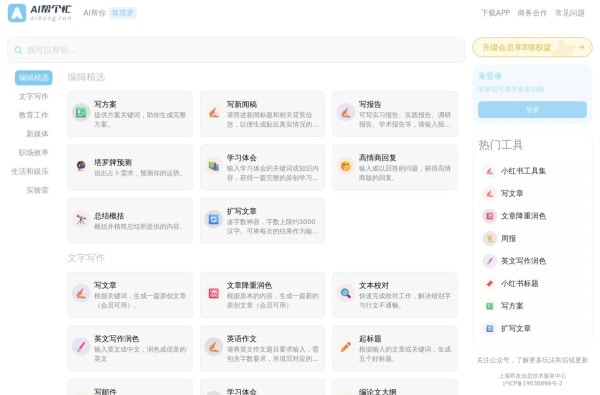600x395 pixels.
Task: Click 小红书工具集 icon in 热门工具
Action: coord(489,171)
